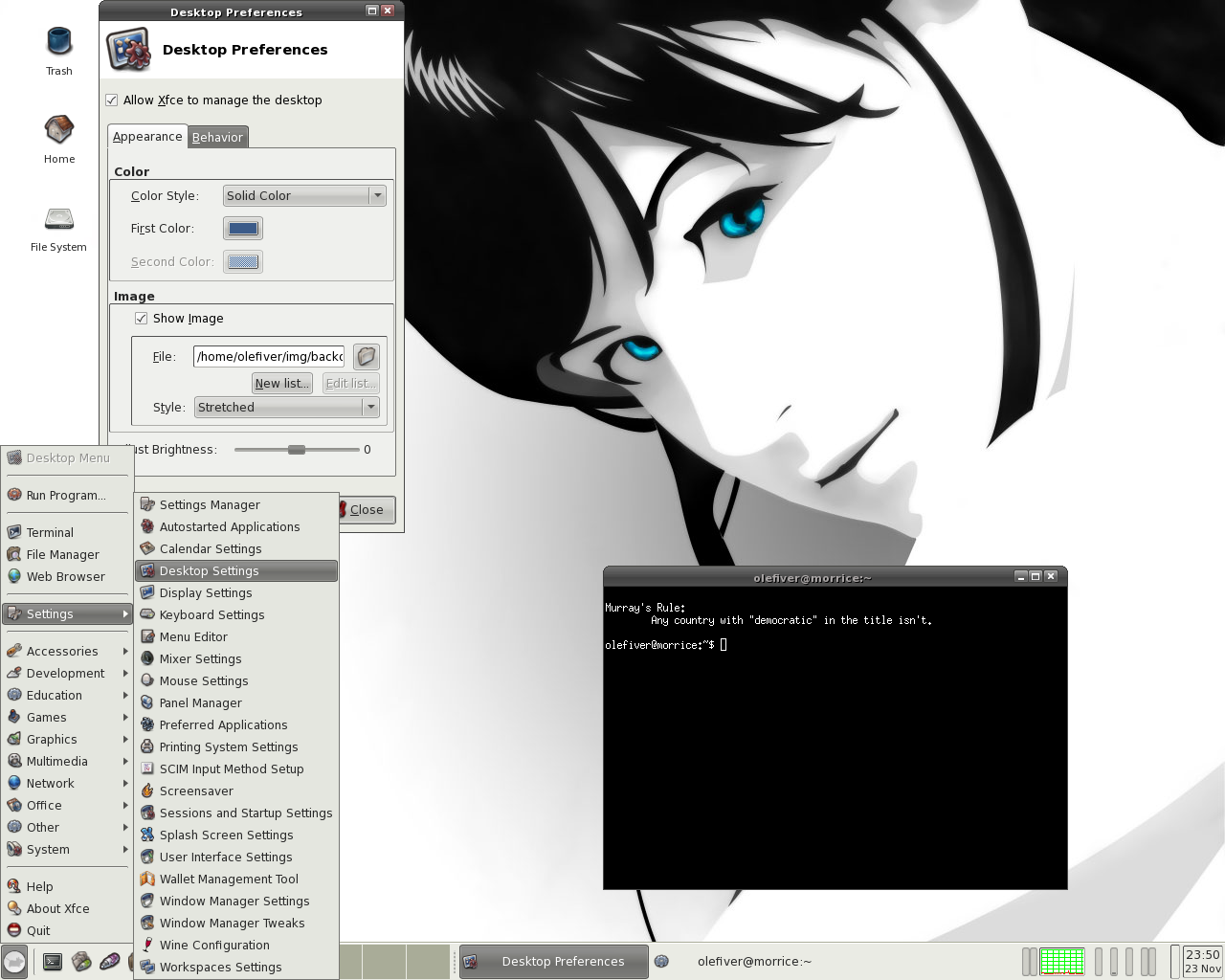This screenshot has height=980, width=1225.
Task: Choose SCIM Input Method Setup
Action: tap(236, 768)
